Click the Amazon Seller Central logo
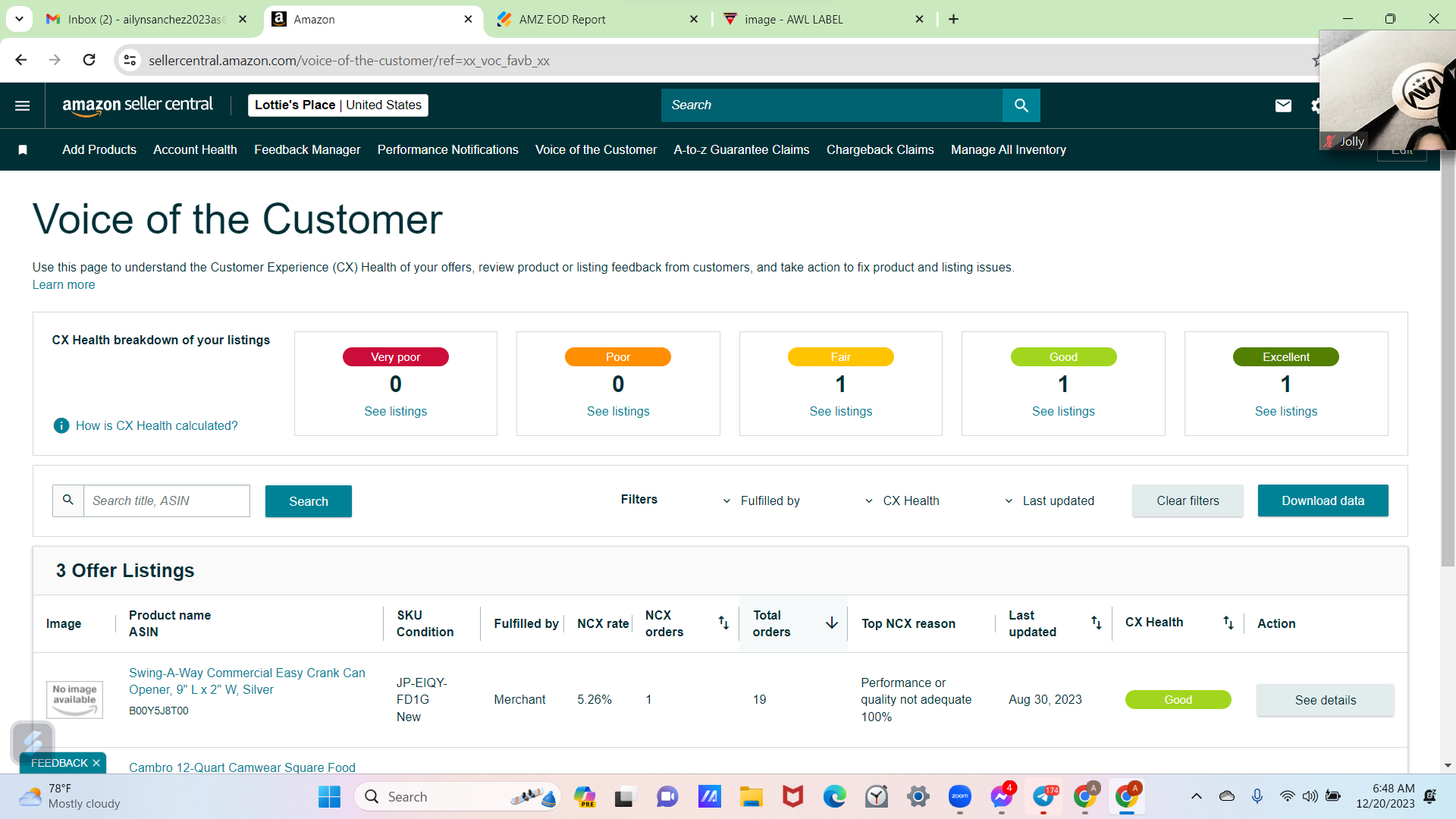The width and height of the screenshot is (1456, 819). click(137, 105)
